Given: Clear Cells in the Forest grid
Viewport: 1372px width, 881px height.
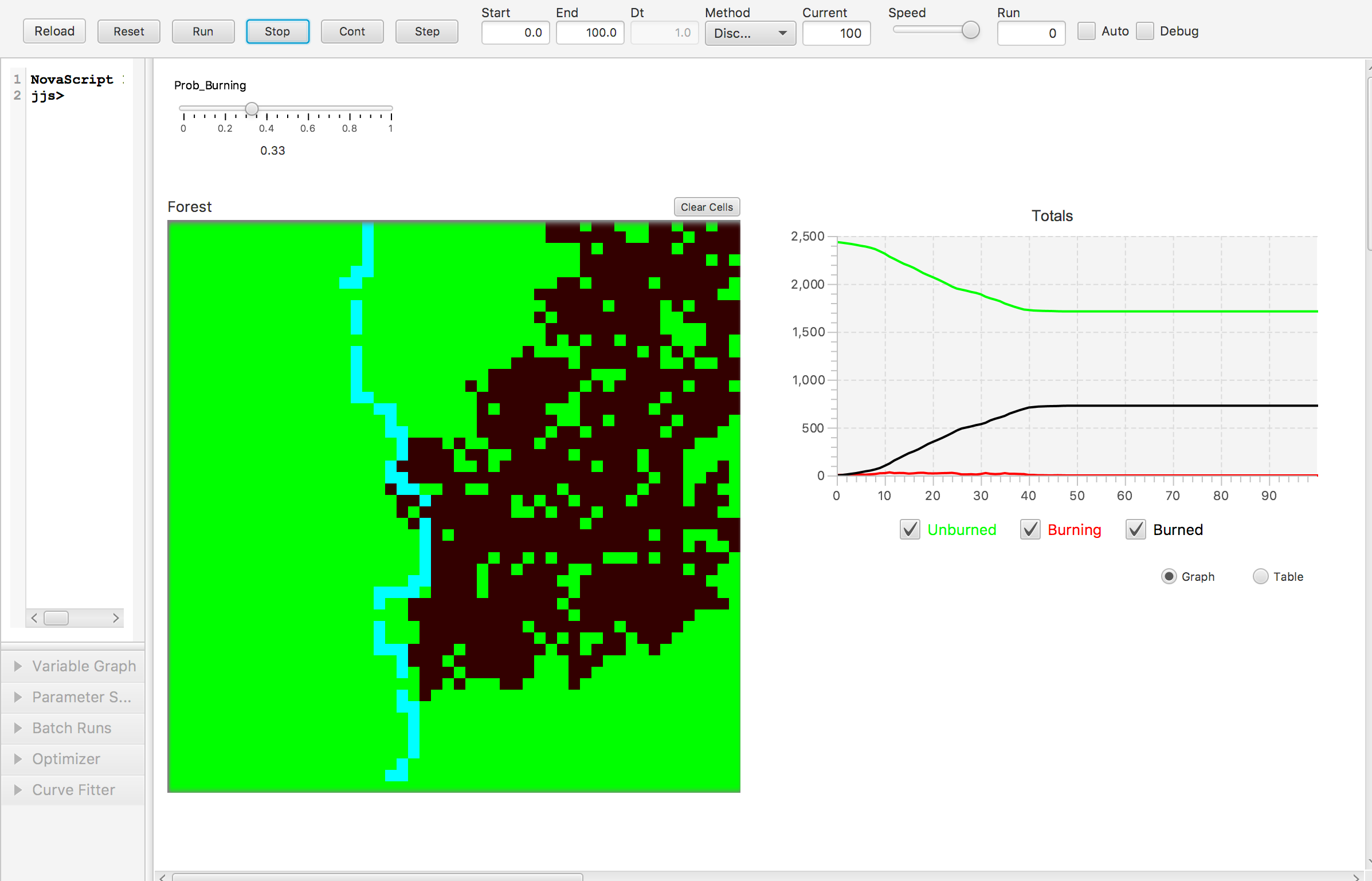Looking at the screenshot, I should pos(707,207).
